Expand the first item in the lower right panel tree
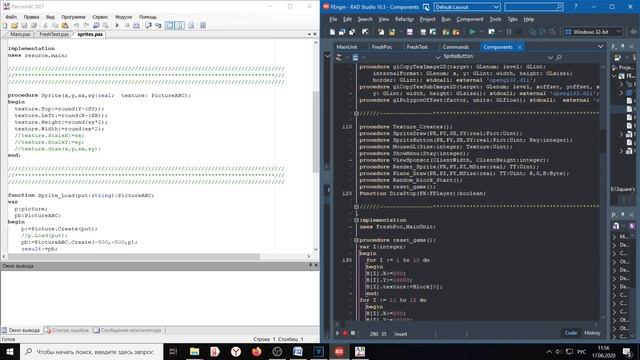The height and width of the screenshot is (360, 640). point(614,237)
